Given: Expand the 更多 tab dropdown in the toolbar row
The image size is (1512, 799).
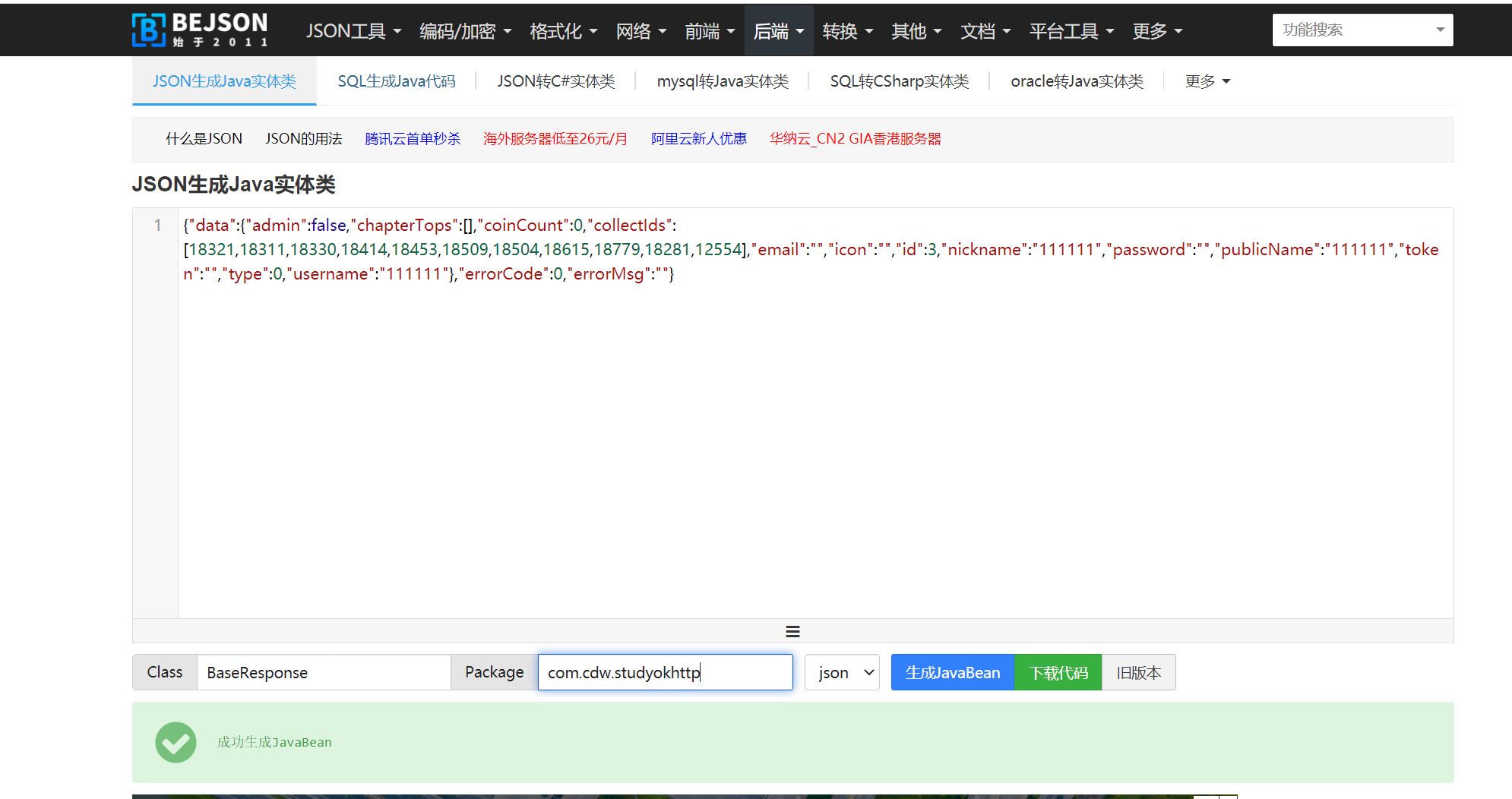Looking at the screenshot, I should coord(1206,81).
